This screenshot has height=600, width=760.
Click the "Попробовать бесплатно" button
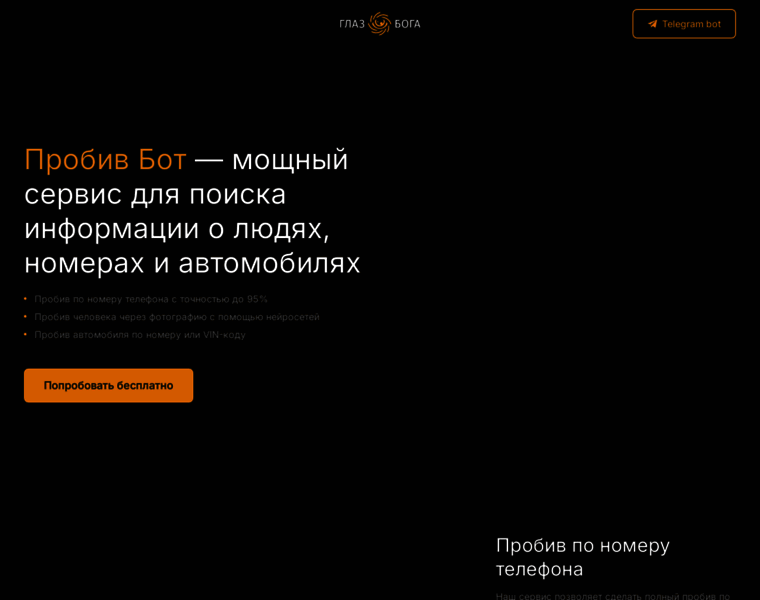point(109,385)
